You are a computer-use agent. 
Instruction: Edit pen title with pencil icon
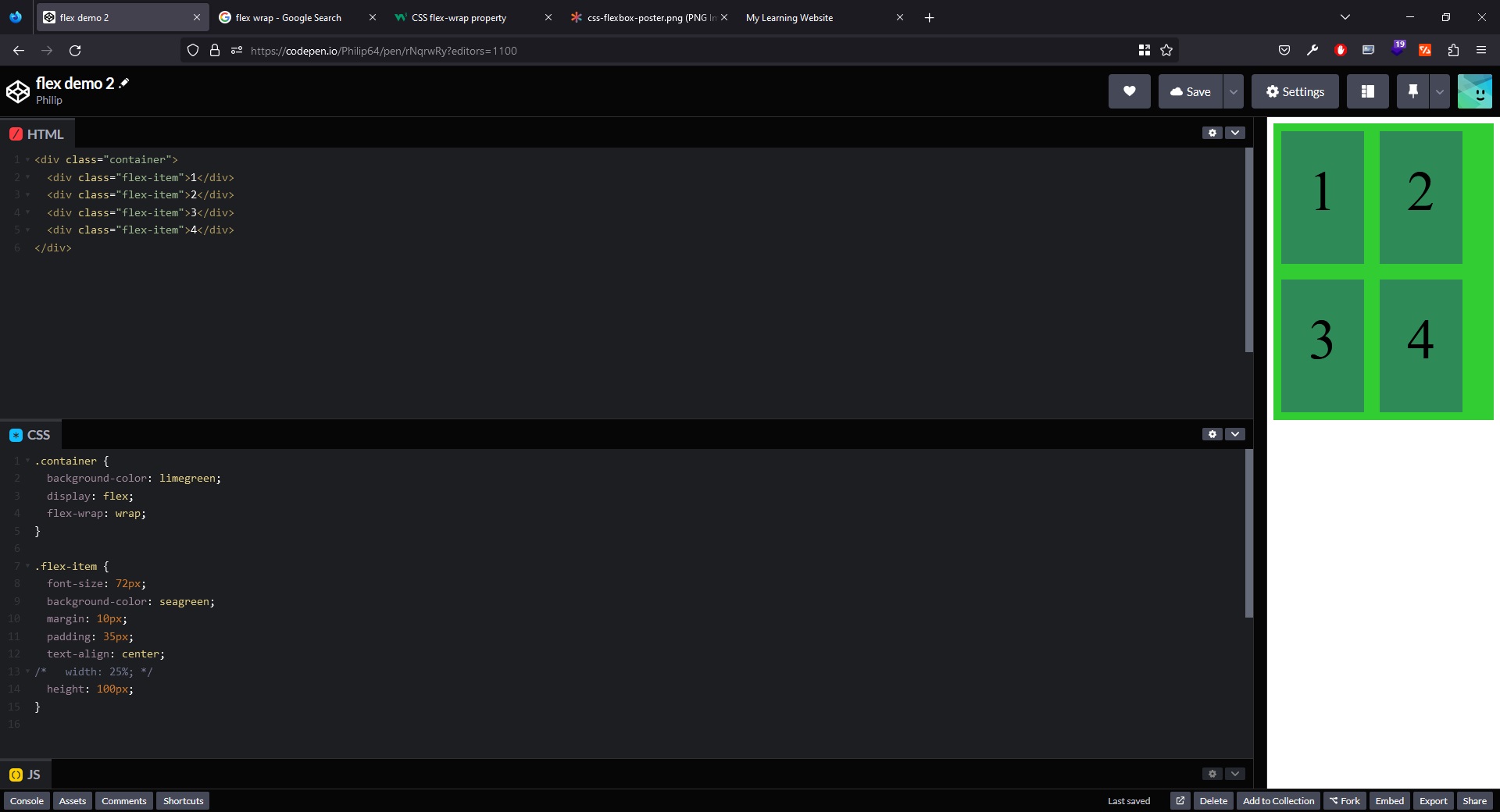click(x=124, y=83)
